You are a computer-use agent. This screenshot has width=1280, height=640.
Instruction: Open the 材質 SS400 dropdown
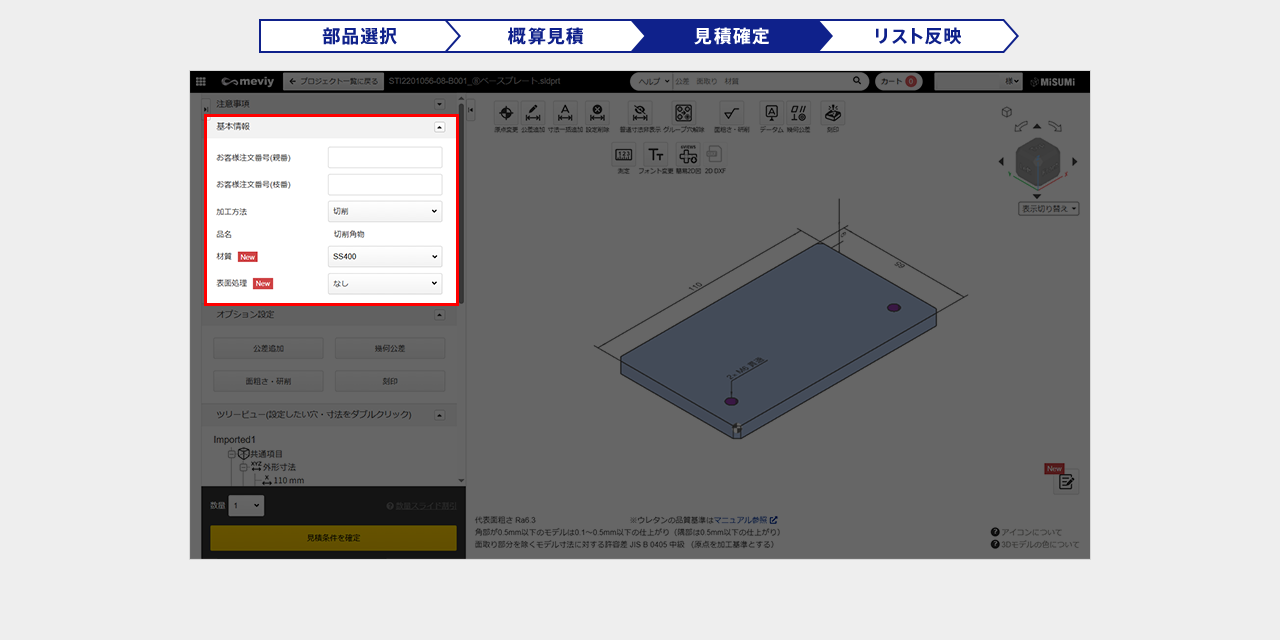pyautogui.click(x=385, y=257)
